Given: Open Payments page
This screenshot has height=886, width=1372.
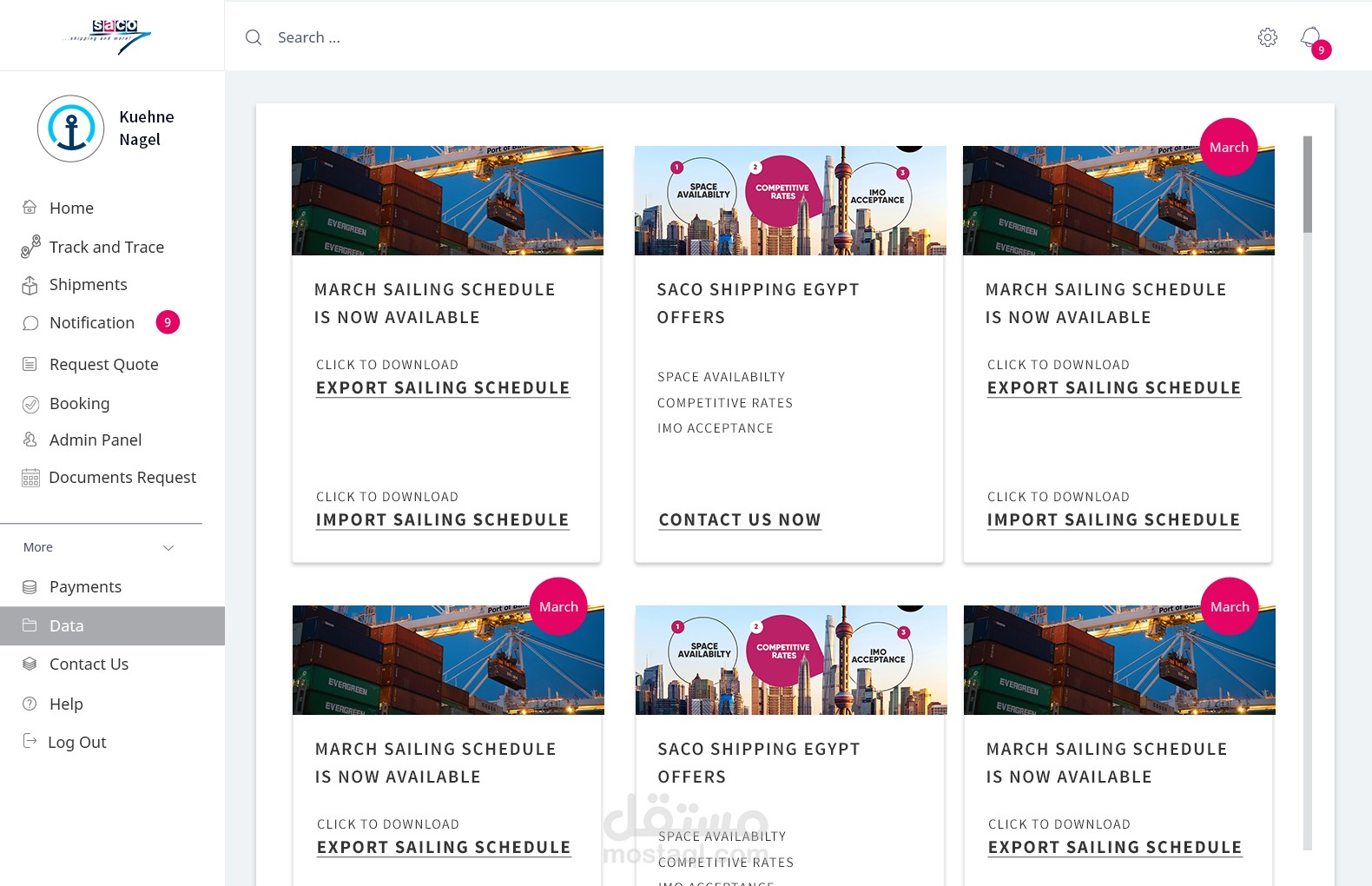Looking at the screenshot, I should (85, 586).
